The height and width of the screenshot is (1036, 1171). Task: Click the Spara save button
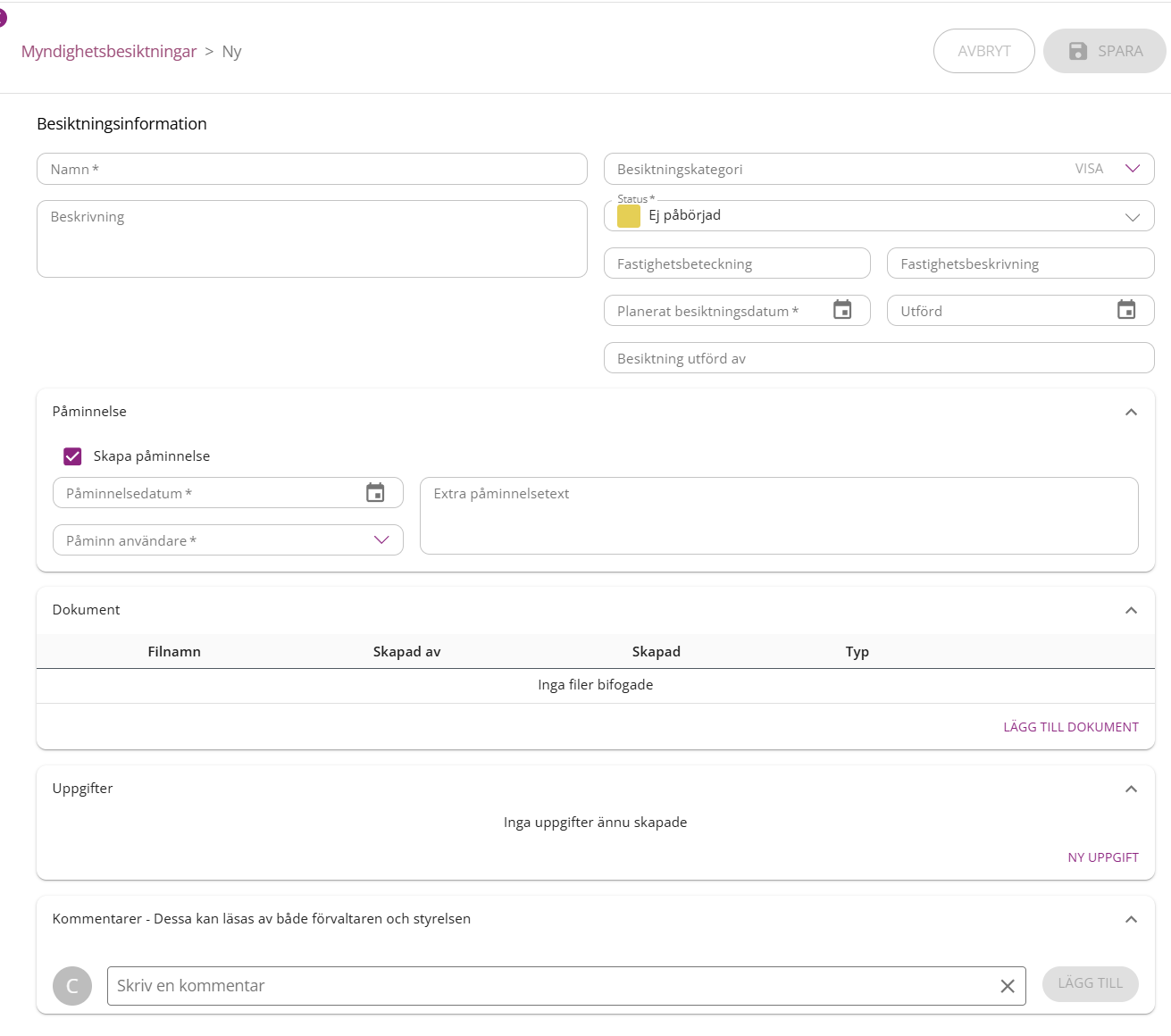point(1105,51)
